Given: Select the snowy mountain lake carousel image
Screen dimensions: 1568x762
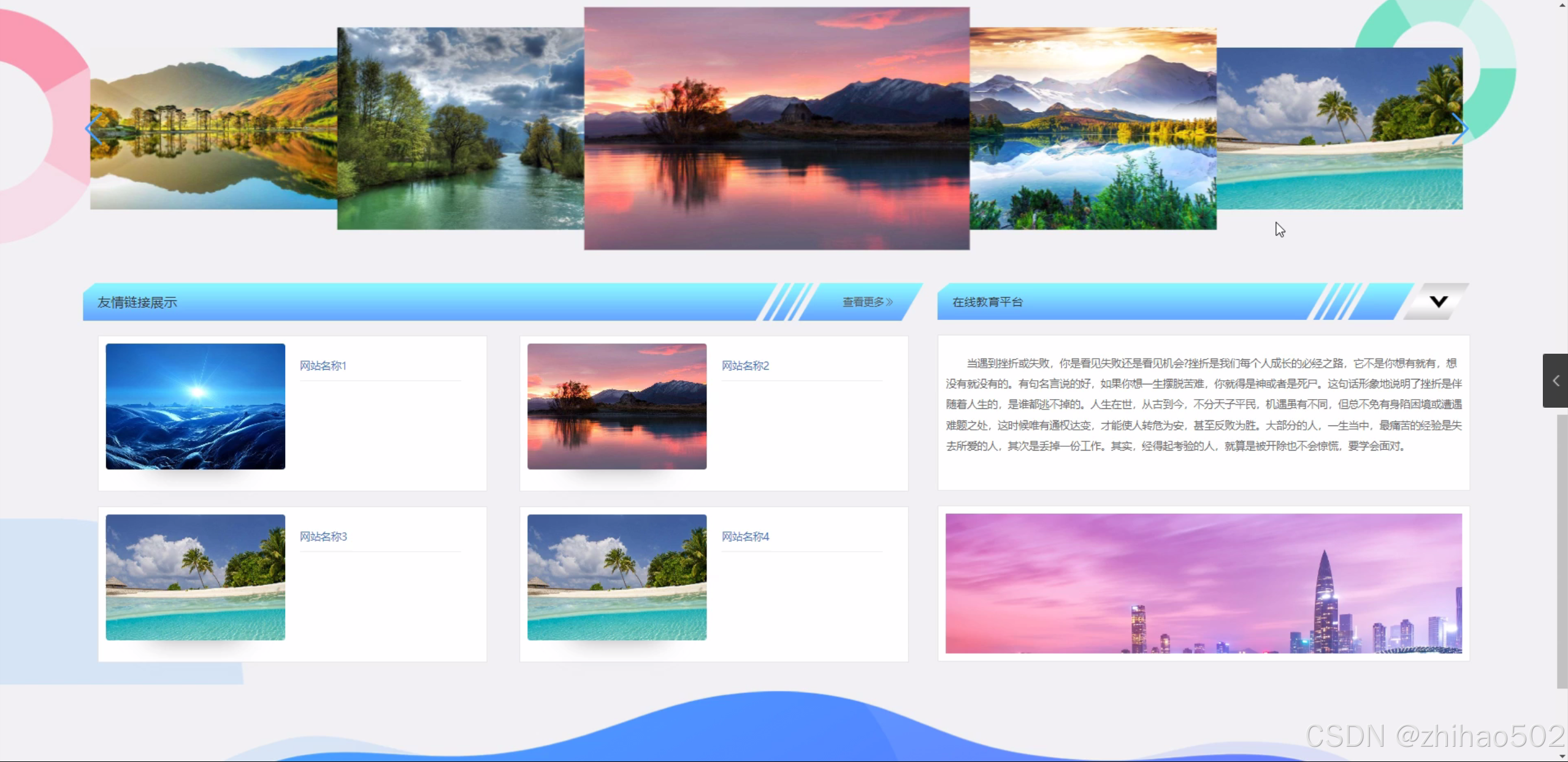Looking at the screenshot, I should 1093,129.
